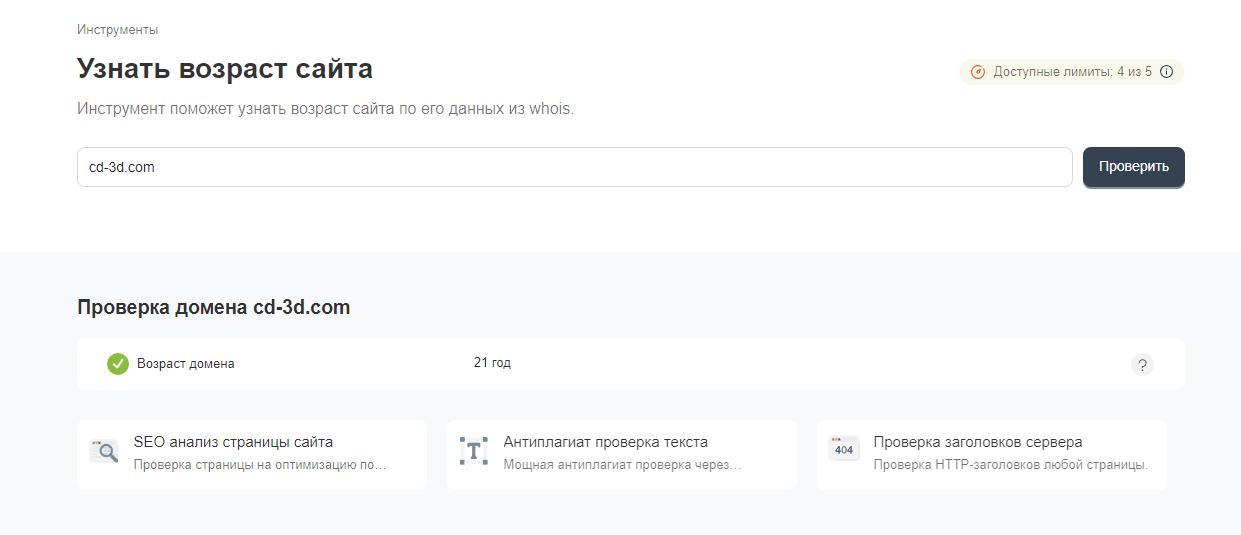Click the green checkmark next to Возраст домена
The width and height of the screenshot is (1241, 535).
point(118,364)
